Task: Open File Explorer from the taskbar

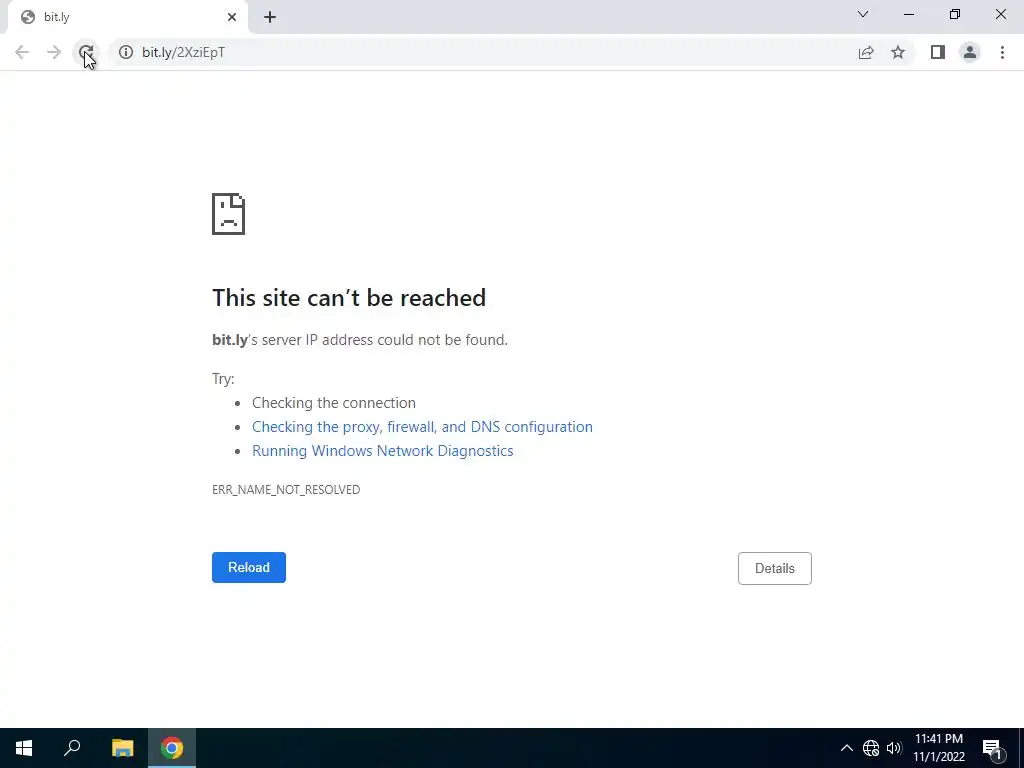Action: [122, 748]
